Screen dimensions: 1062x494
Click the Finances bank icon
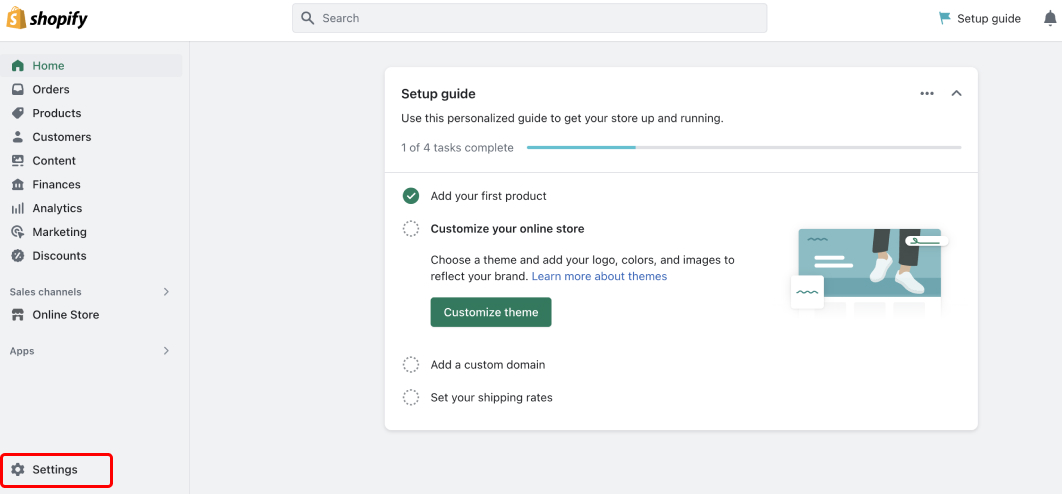pyautogui.click(x=18, y=184)
